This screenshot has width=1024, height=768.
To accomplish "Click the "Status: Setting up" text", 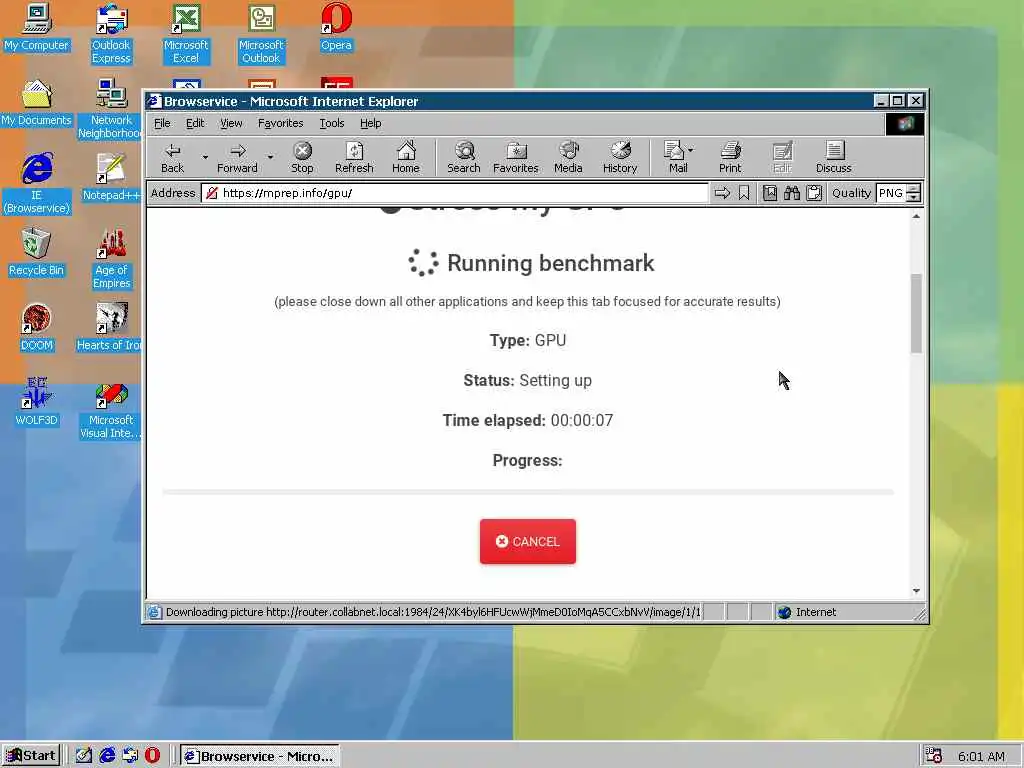I will 528,381.
